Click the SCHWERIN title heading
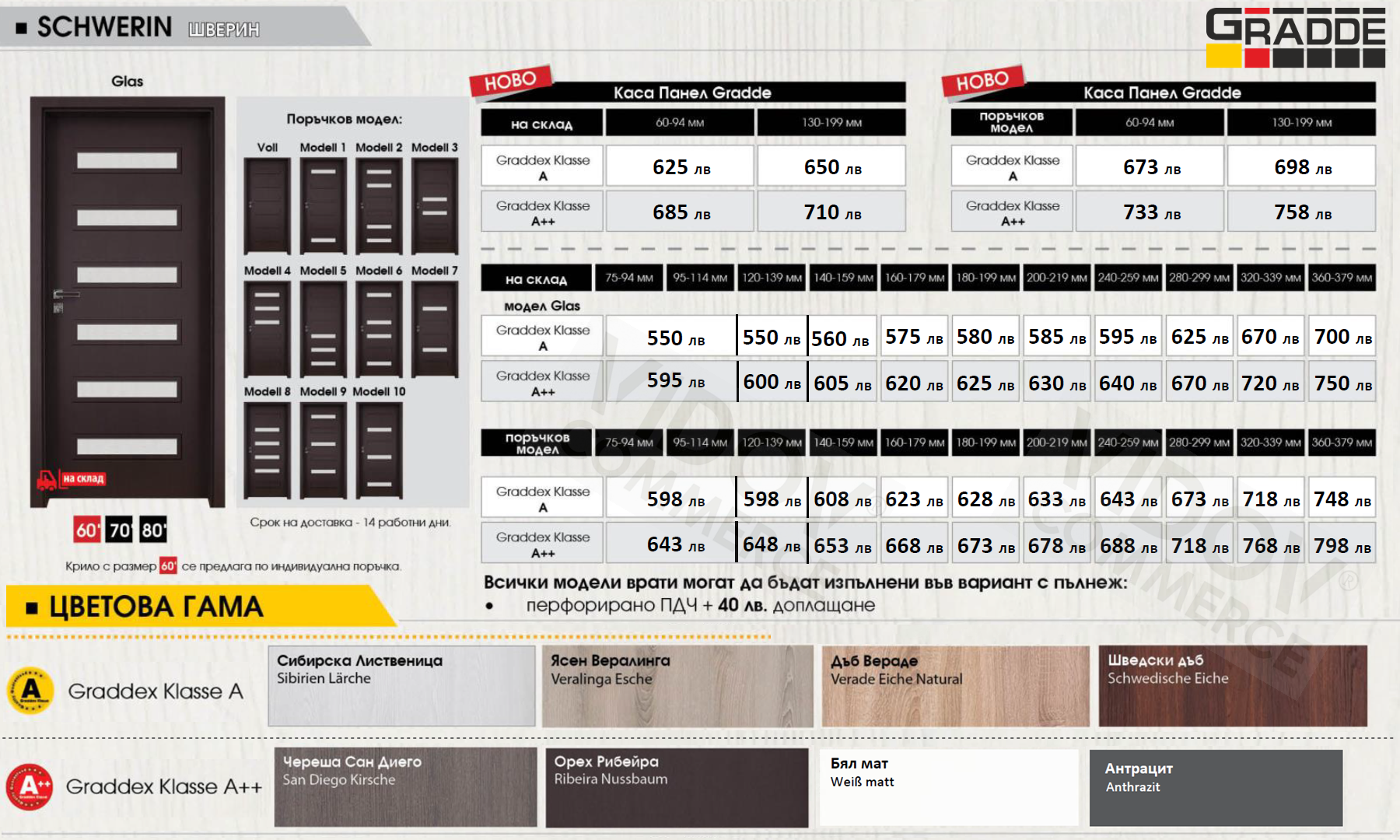Viewport: 1400px width, 840px height. point(104,27)
